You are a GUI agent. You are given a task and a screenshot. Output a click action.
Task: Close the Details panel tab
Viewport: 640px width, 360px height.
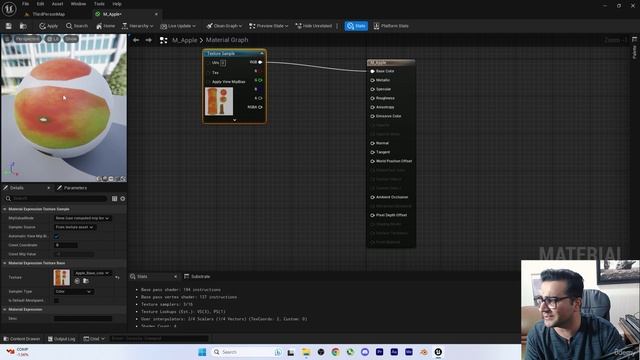[x=48, y=188]
